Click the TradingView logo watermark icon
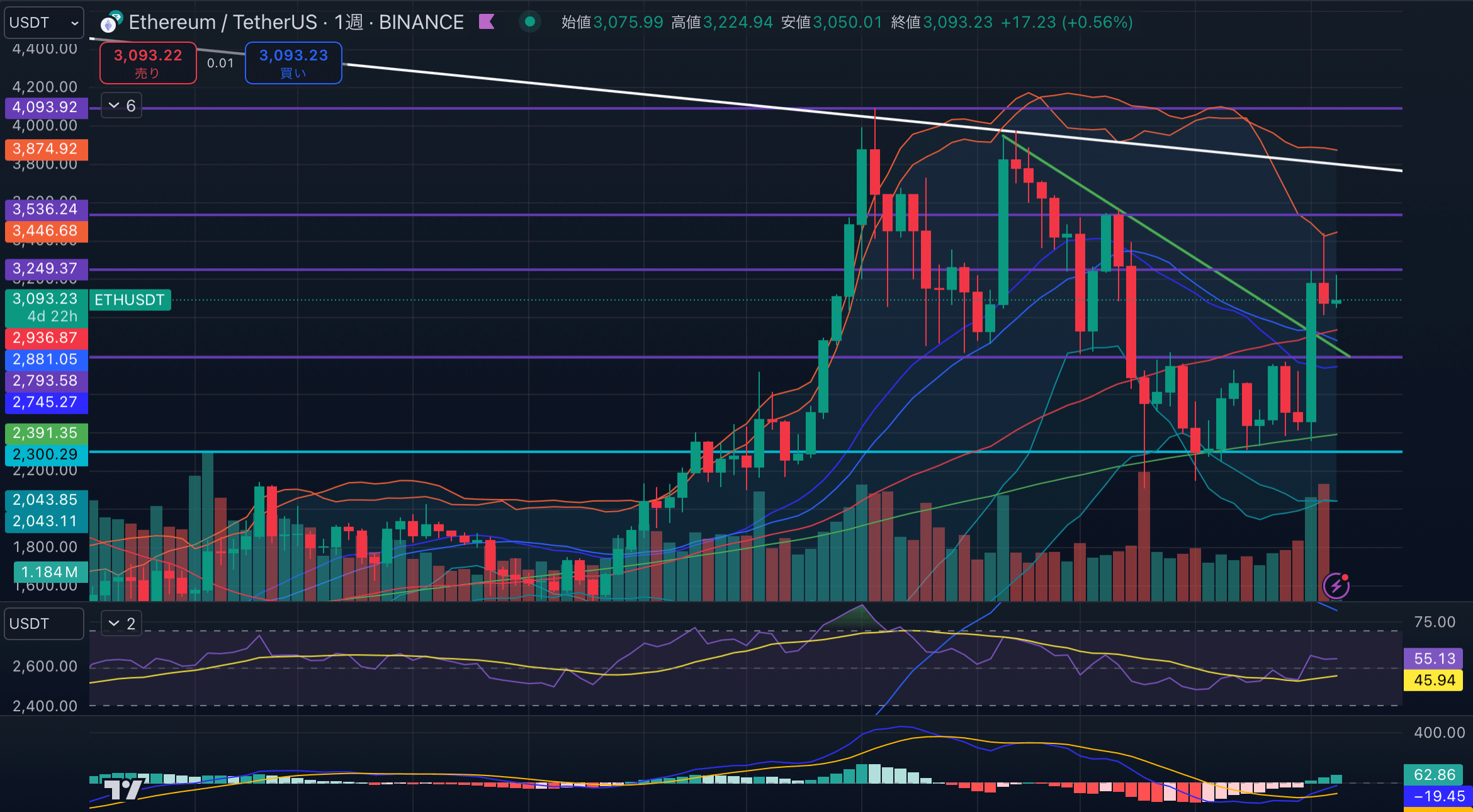Viewport: 1473px width, 812px height. (x=123, y=789)
